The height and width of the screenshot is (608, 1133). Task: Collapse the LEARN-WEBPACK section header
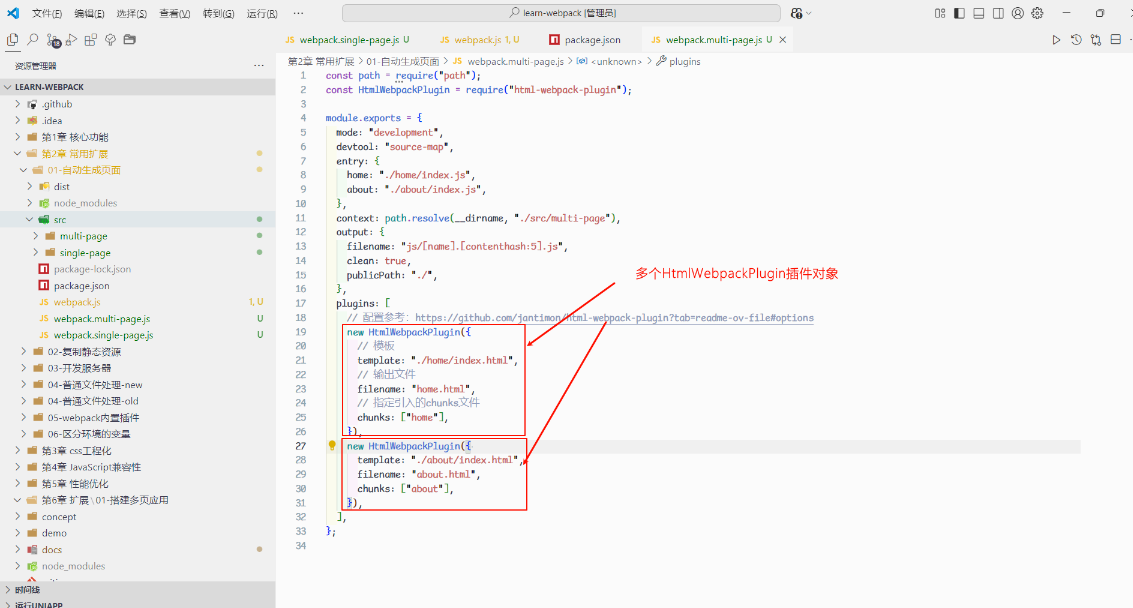(137, 87)
